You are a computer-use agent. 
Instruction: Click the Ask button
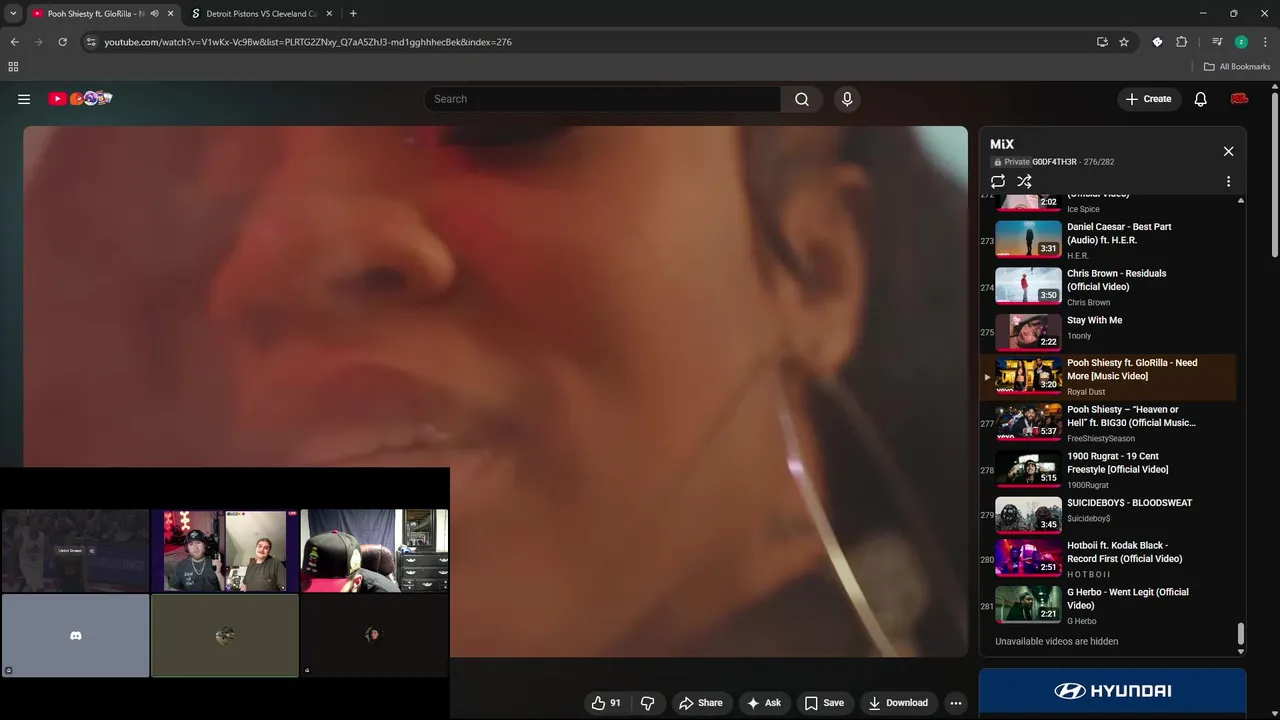pyautogui.click(x=763, y=703)
